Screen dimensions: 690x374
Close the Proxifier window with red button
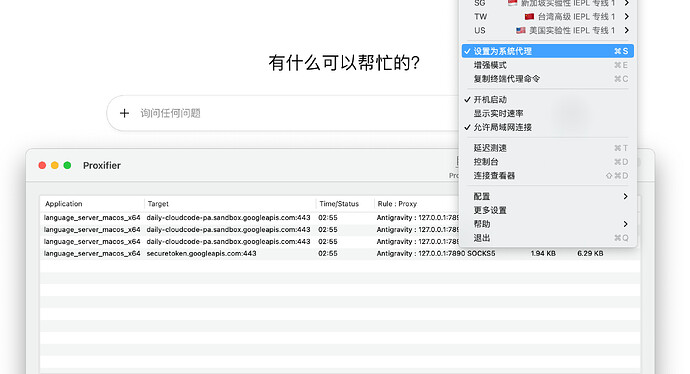click(x=42, y=165)
